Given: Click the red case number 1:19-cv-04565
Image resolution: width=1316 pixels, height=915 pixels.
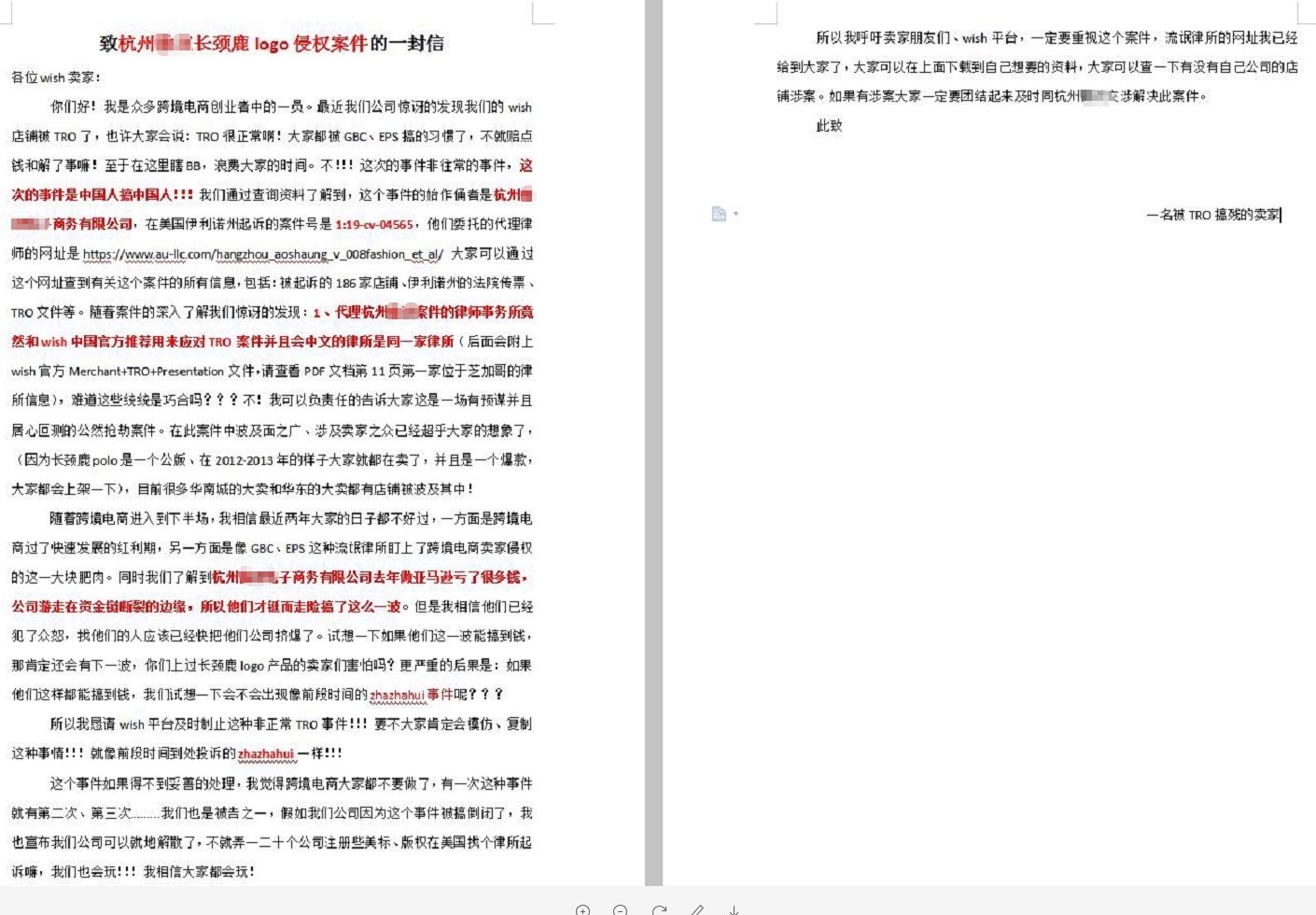Looking at the screenshot, I should (x=374, y=224).
